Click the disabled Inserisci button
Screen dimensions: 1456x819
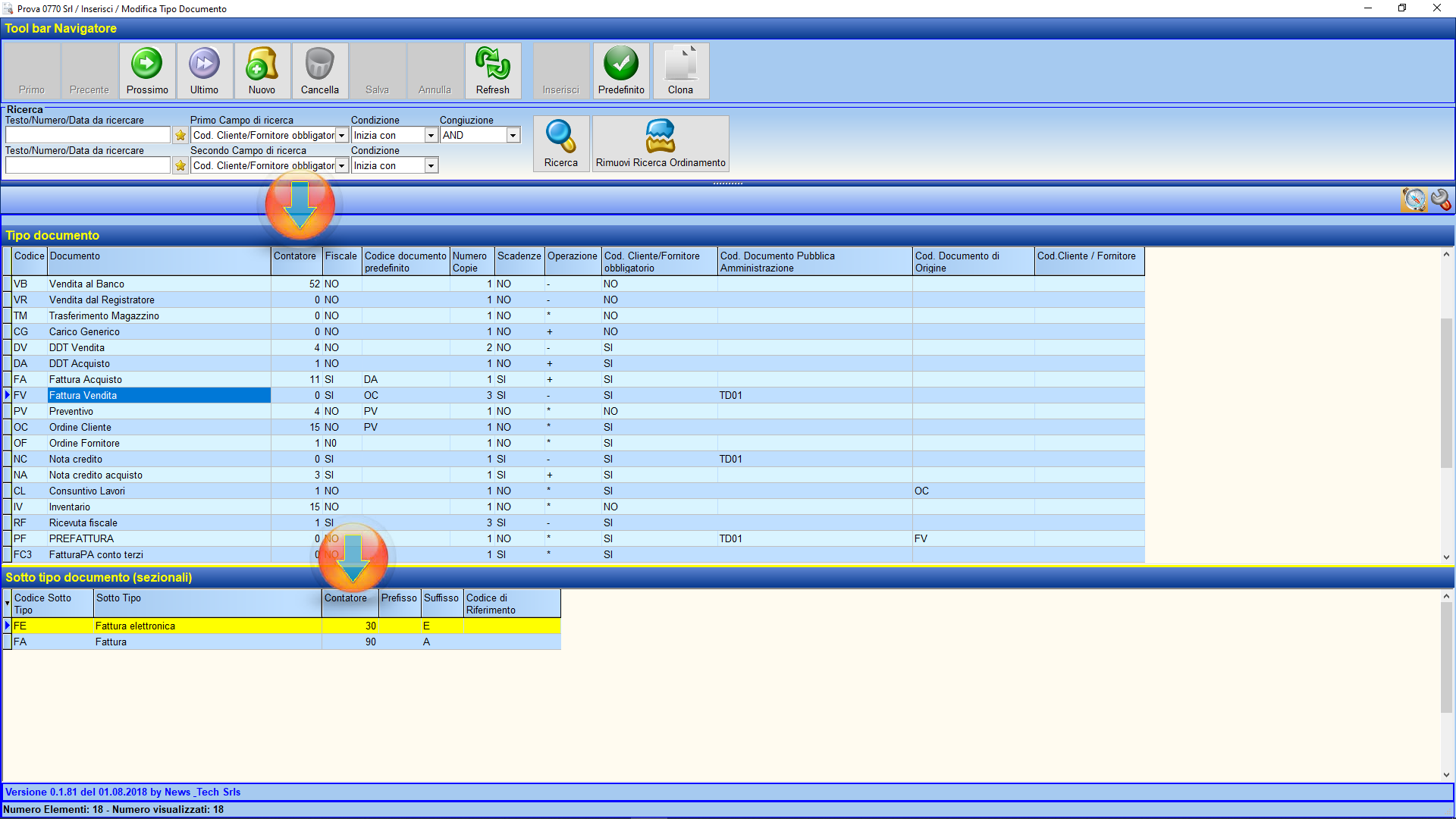[x=560, y=71]
